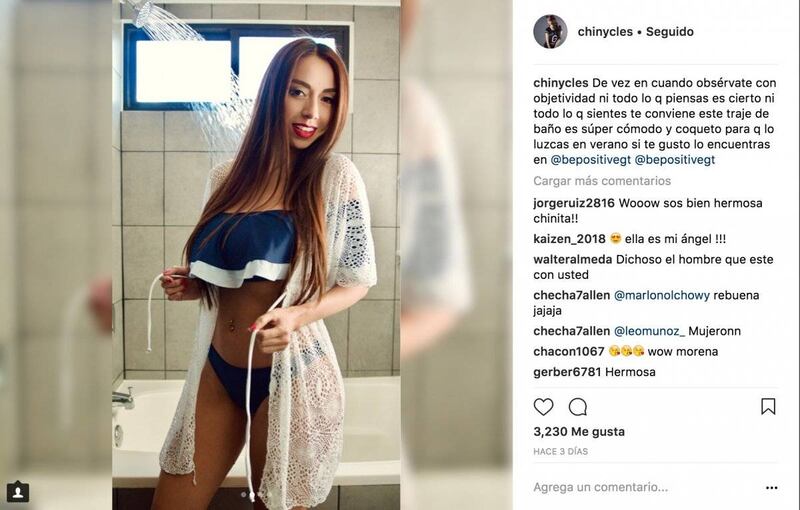This screenshot has width=800, height=510.
Task: Visit gerber6781's profile
Action: pyautogui.click(x=567, y=372)
